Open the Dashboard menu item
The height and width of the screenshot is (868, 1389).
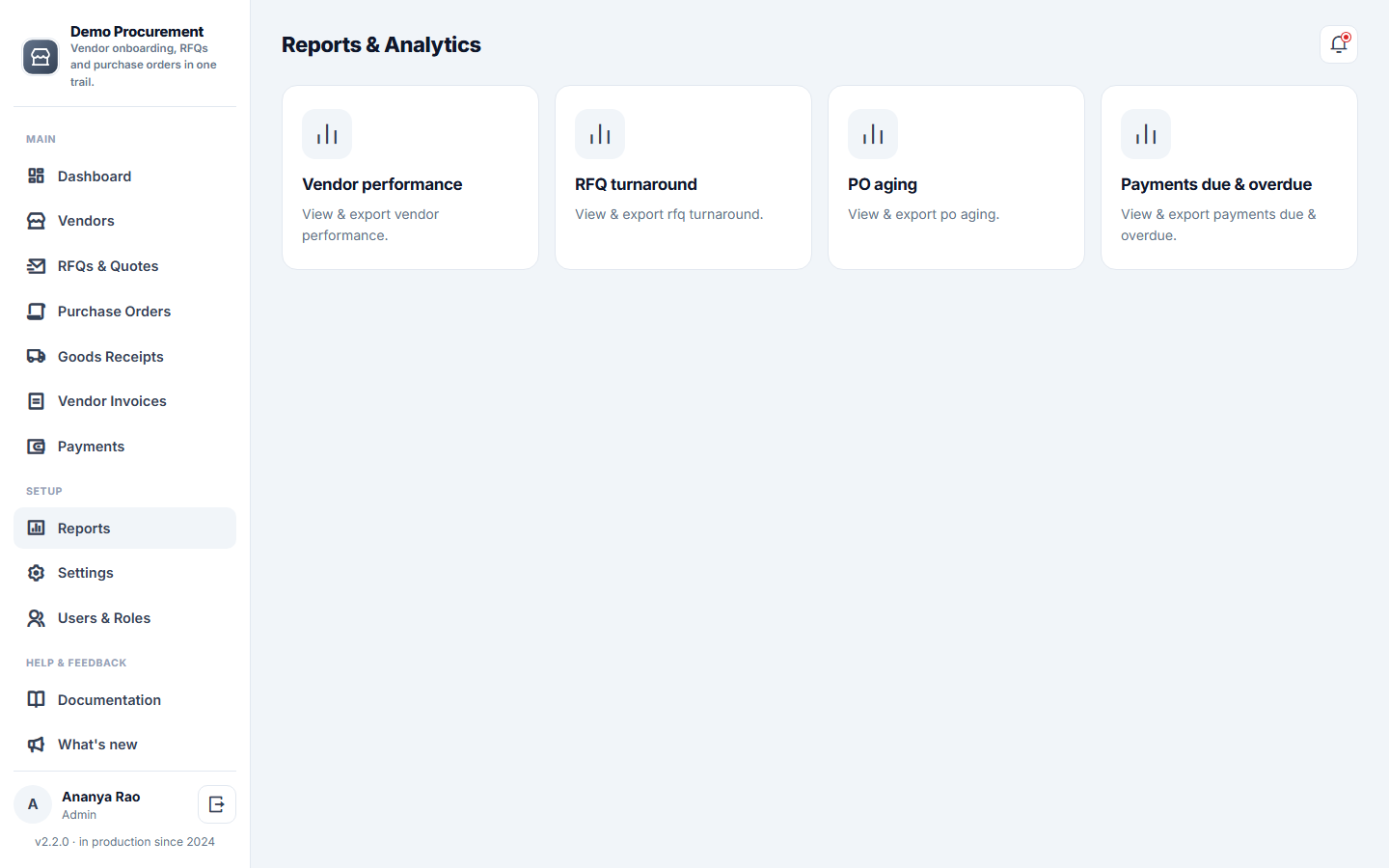pos(124,176)
